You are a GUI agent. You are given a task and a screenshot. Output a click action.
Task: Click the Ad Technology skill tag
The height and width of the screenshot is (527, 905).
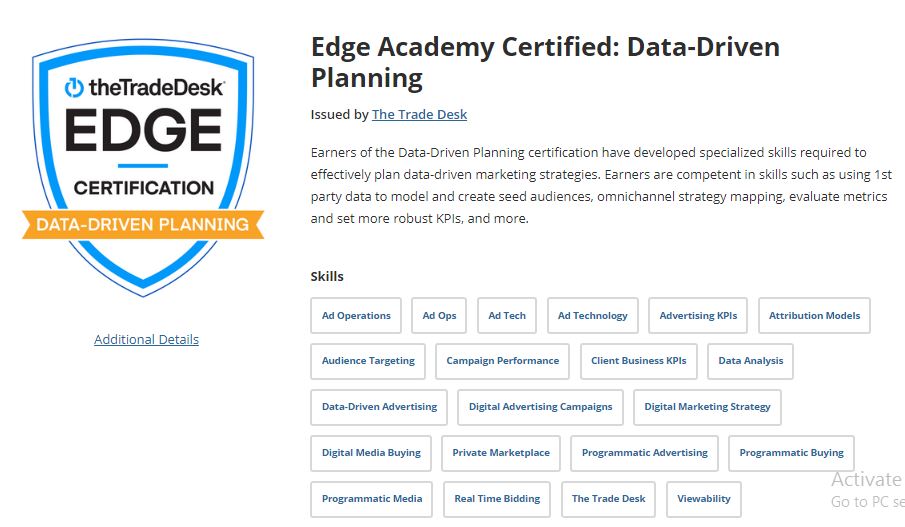[592, 316]
